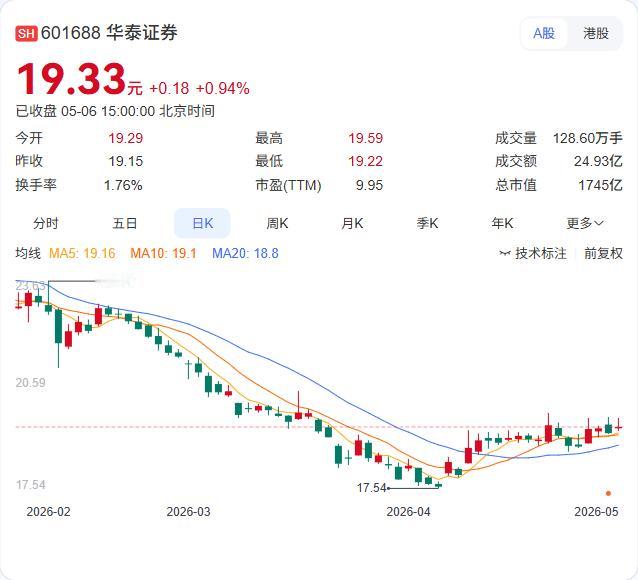
Task: Click the MA10: 19.1 indicator label
Action: (x=163, y=253)
